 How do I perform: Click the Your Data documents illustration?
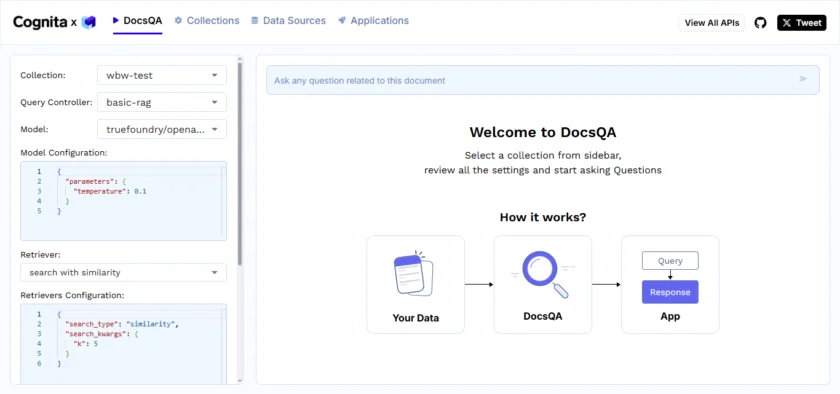click(413, 273)
